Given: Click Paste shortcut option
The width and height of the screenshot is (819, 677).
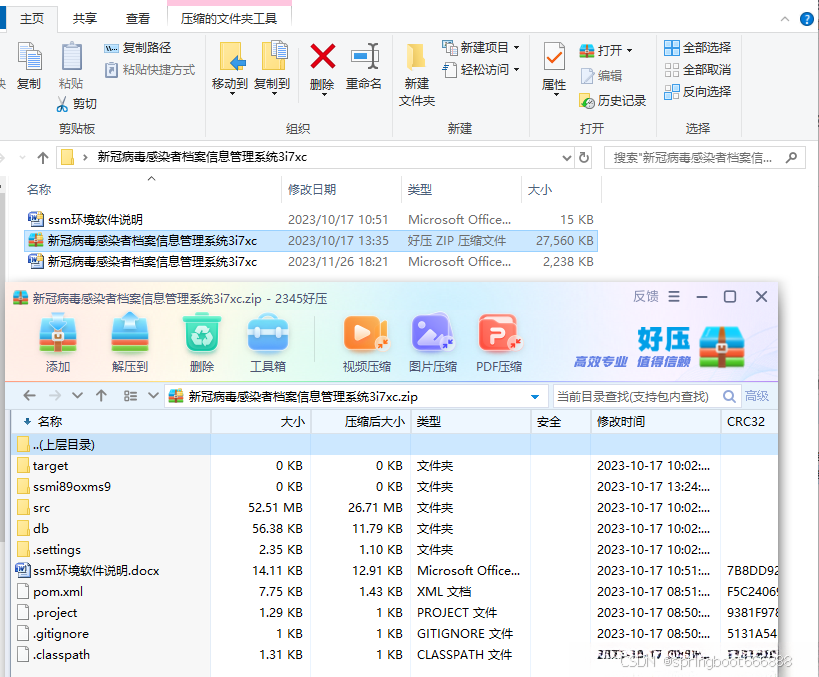Looking at the screenshot, I should tap(150, 70).
